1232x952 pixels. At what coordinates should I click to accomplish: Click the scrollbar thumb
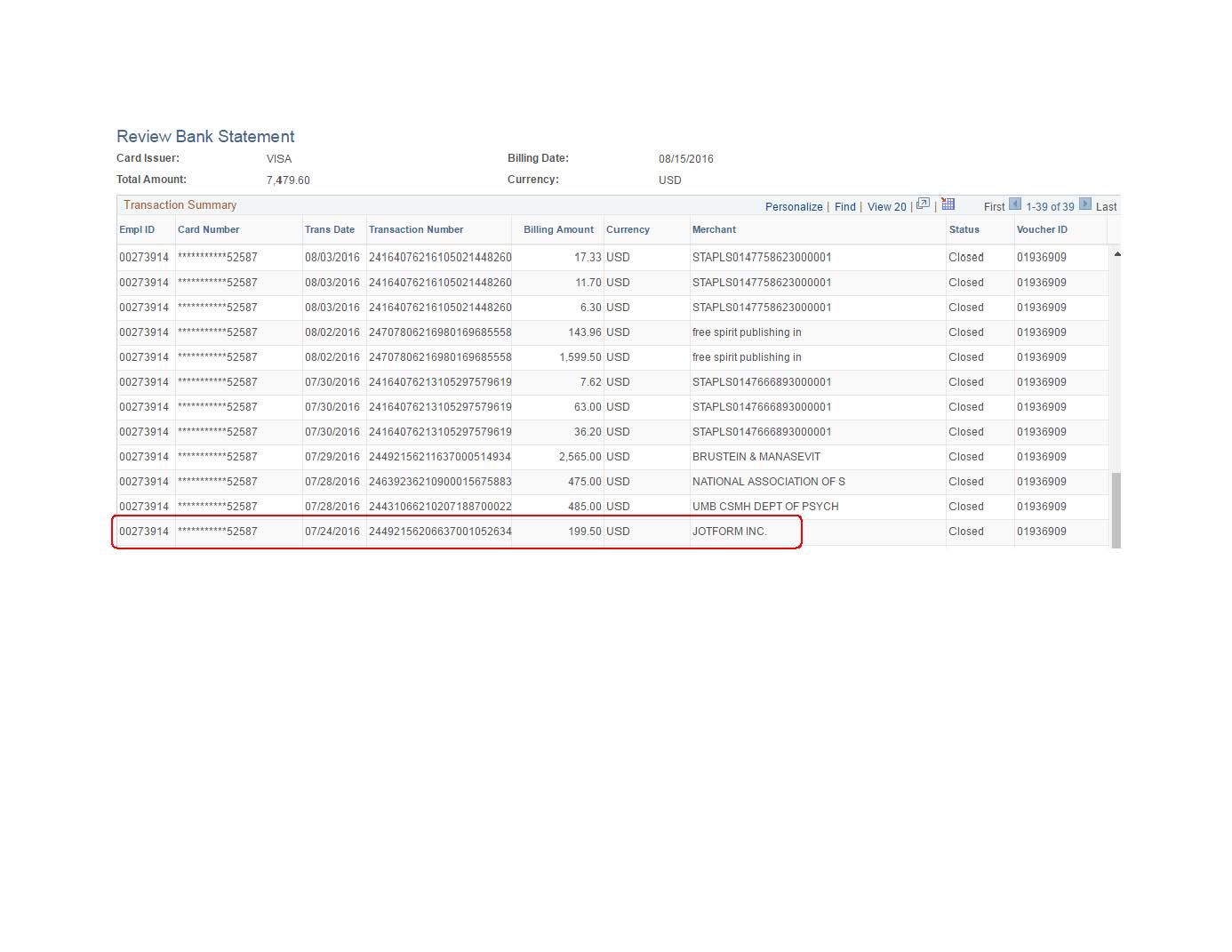click(1116, 510)
